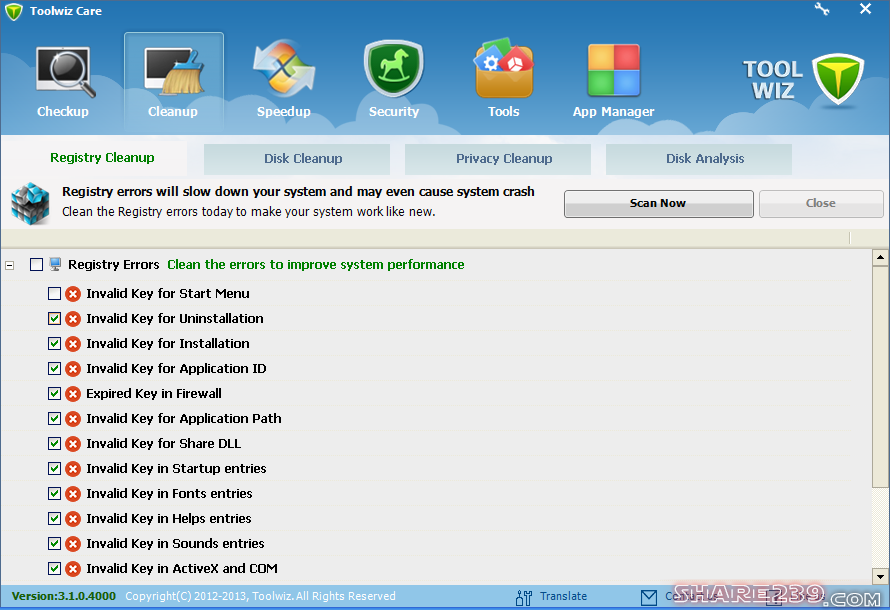
Task: Click the vertical scrollbar thumb
Action: tap(880, 377)
